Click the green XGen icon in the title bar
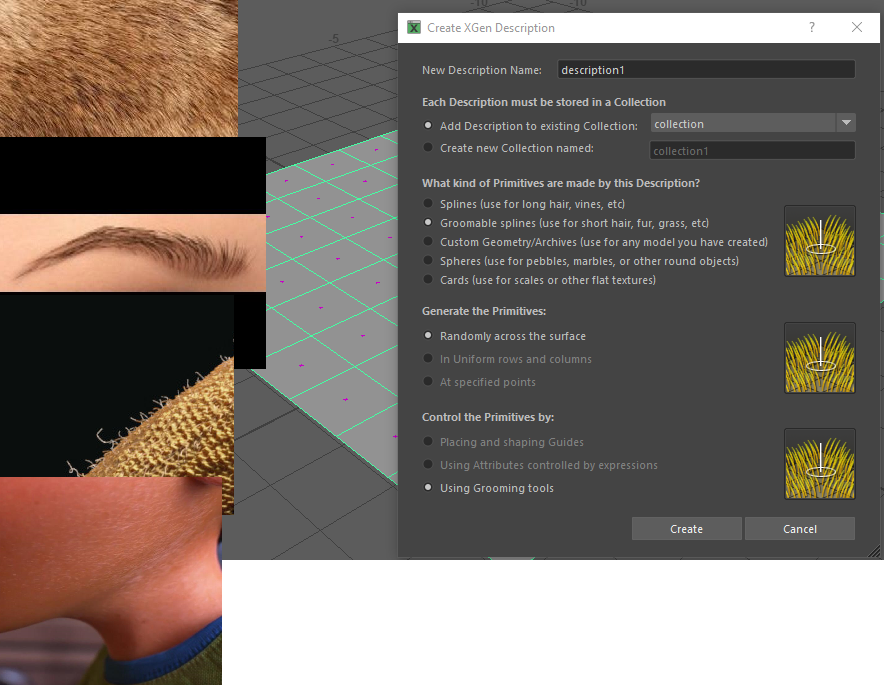Screen dimensions: 885x685 pos(413,27)
